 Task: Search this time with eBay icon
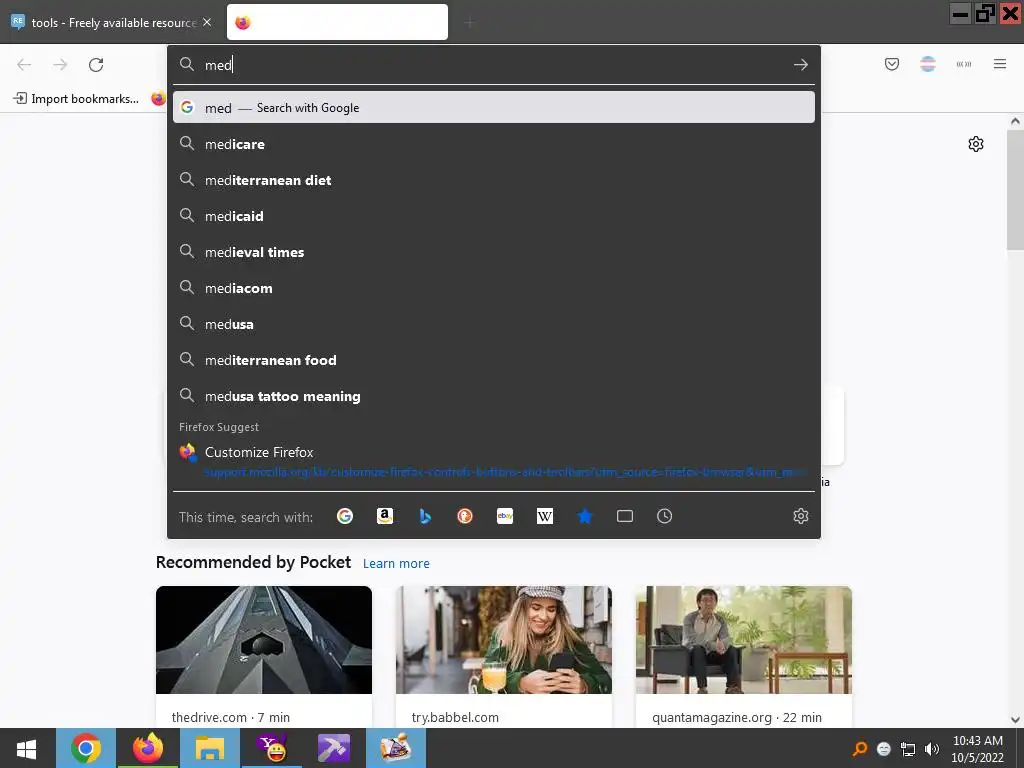click(x=505, y=517)
